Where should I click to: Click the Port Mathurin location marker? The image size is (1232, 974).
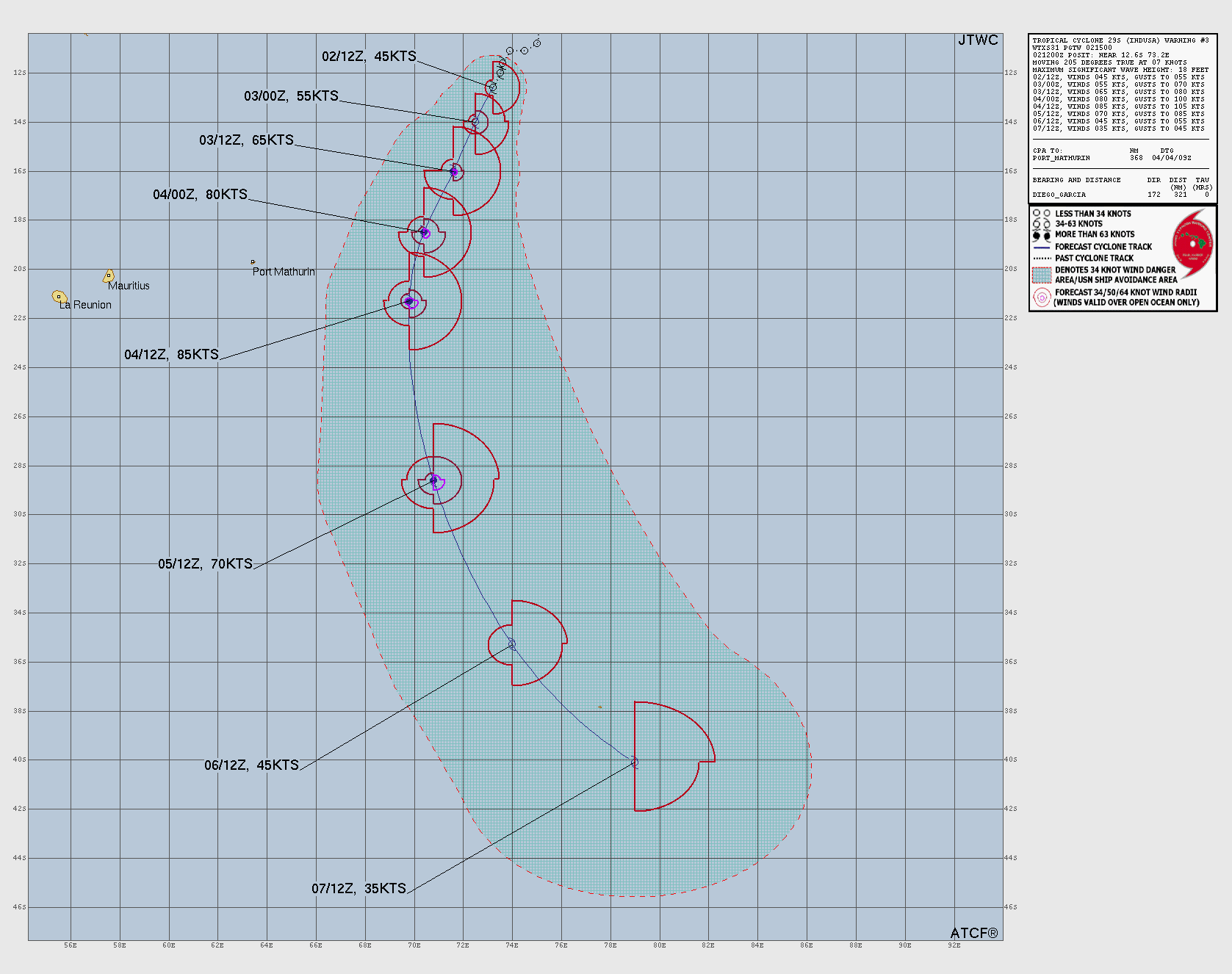coord(253,261)
